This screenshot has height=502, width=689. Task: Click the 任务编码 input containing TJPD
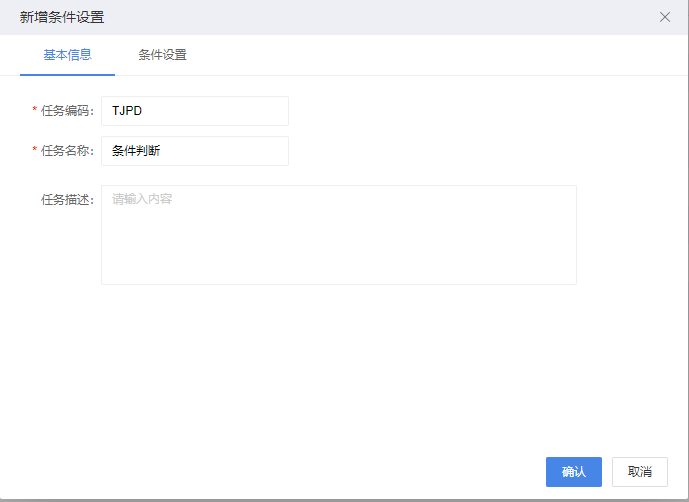coord(195,111)
